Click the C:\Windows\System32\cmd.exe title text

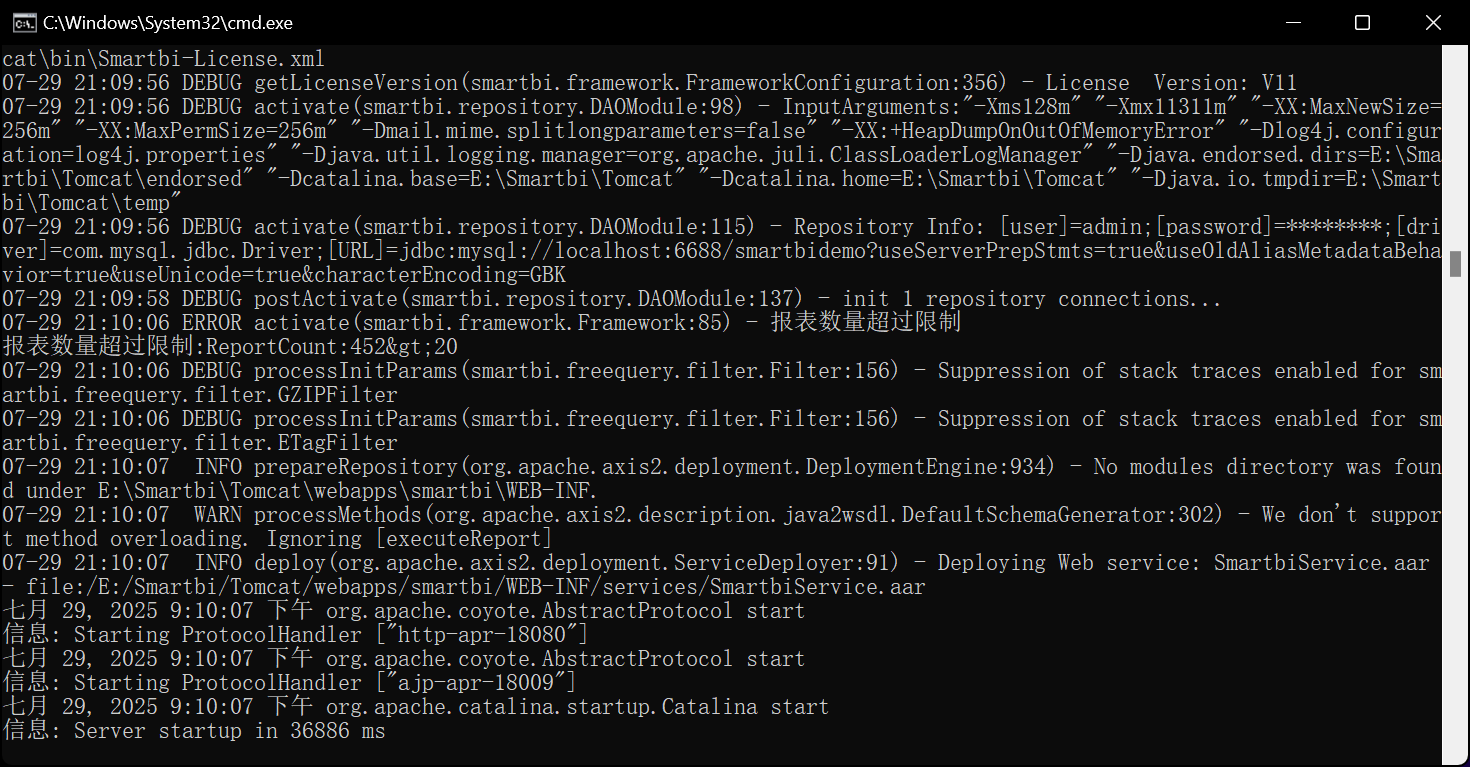point(168,22)
